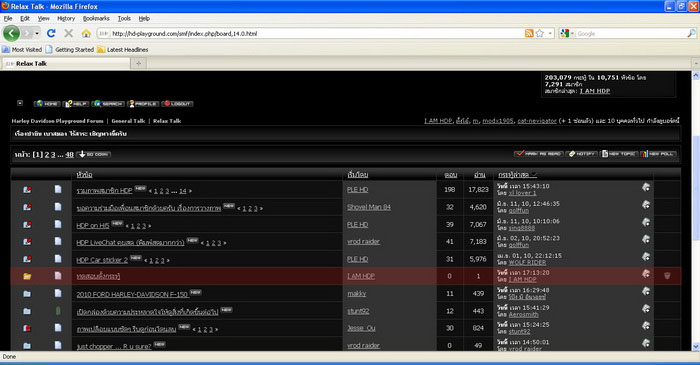Screen dimensions: 700x365
Task: Click the NOTIFY button
Action: 582,154
